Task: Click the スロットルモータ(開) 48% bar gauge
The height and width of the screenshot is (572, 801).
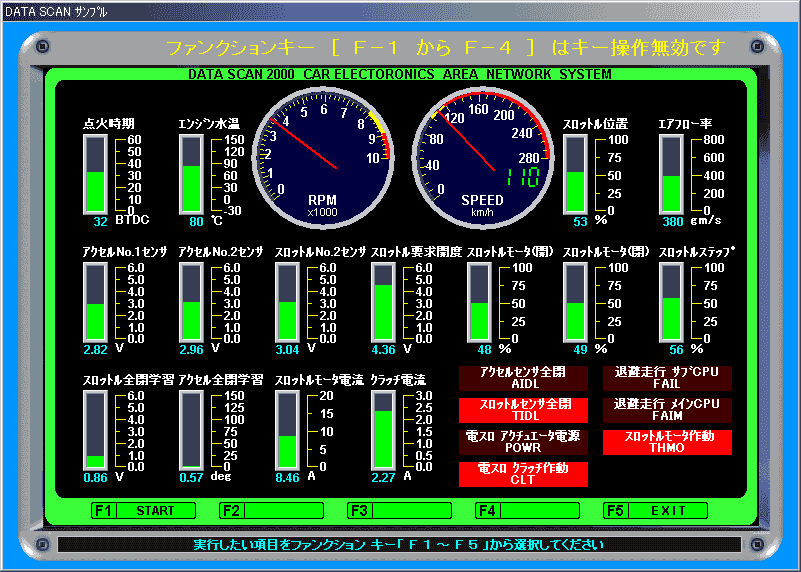Action: 480,302
